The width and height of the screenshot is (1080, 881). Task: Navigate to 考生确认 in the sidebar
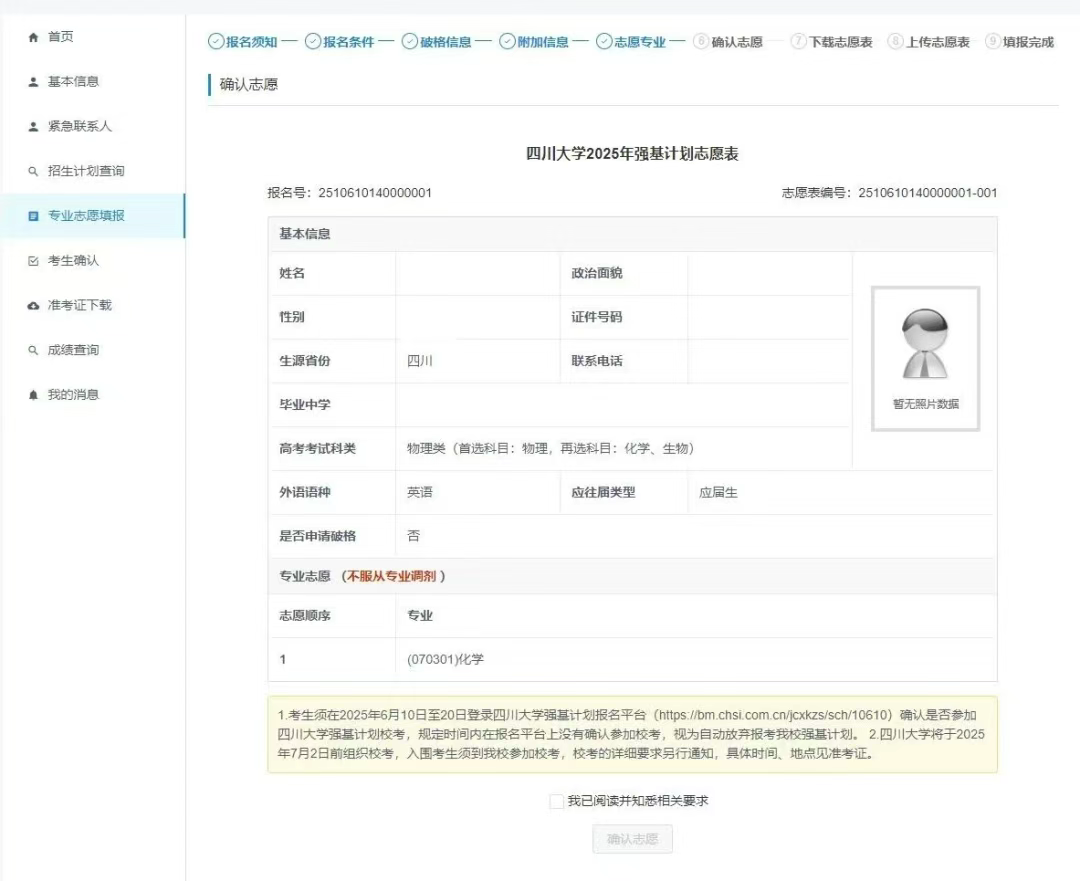tap(93, 261)
